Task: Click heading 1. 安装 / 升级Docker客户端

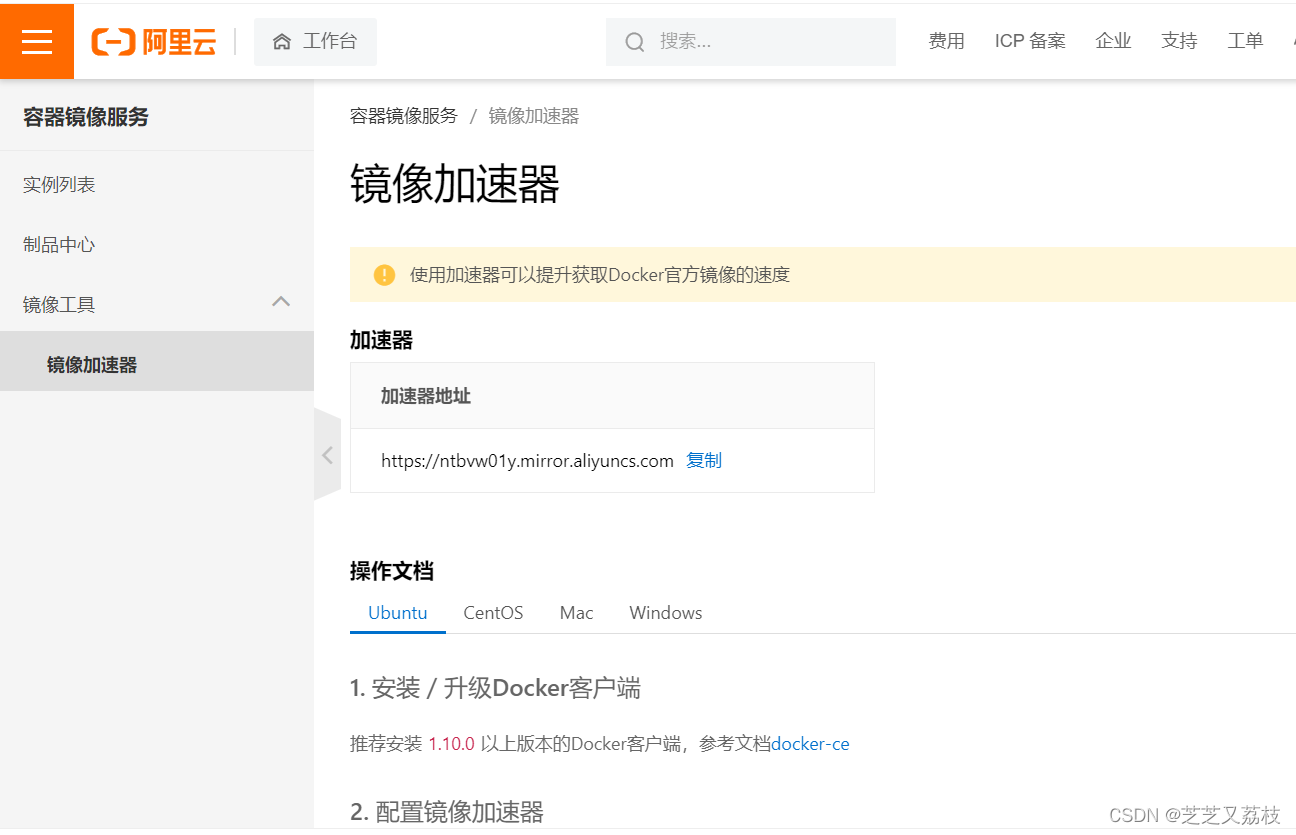Action: point(495,688)
